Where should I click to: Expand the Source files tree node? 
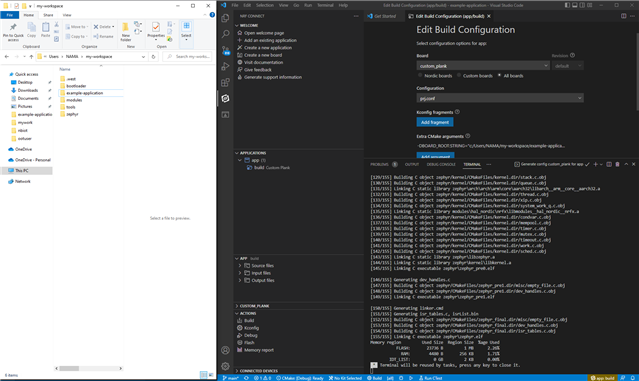(x=240, y=266)
